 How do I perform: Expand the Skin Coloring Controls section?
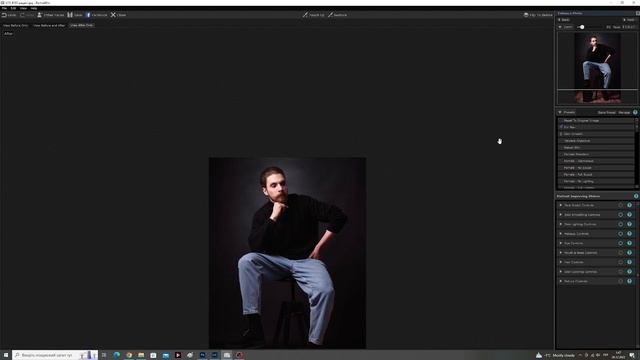coord(561,271)
